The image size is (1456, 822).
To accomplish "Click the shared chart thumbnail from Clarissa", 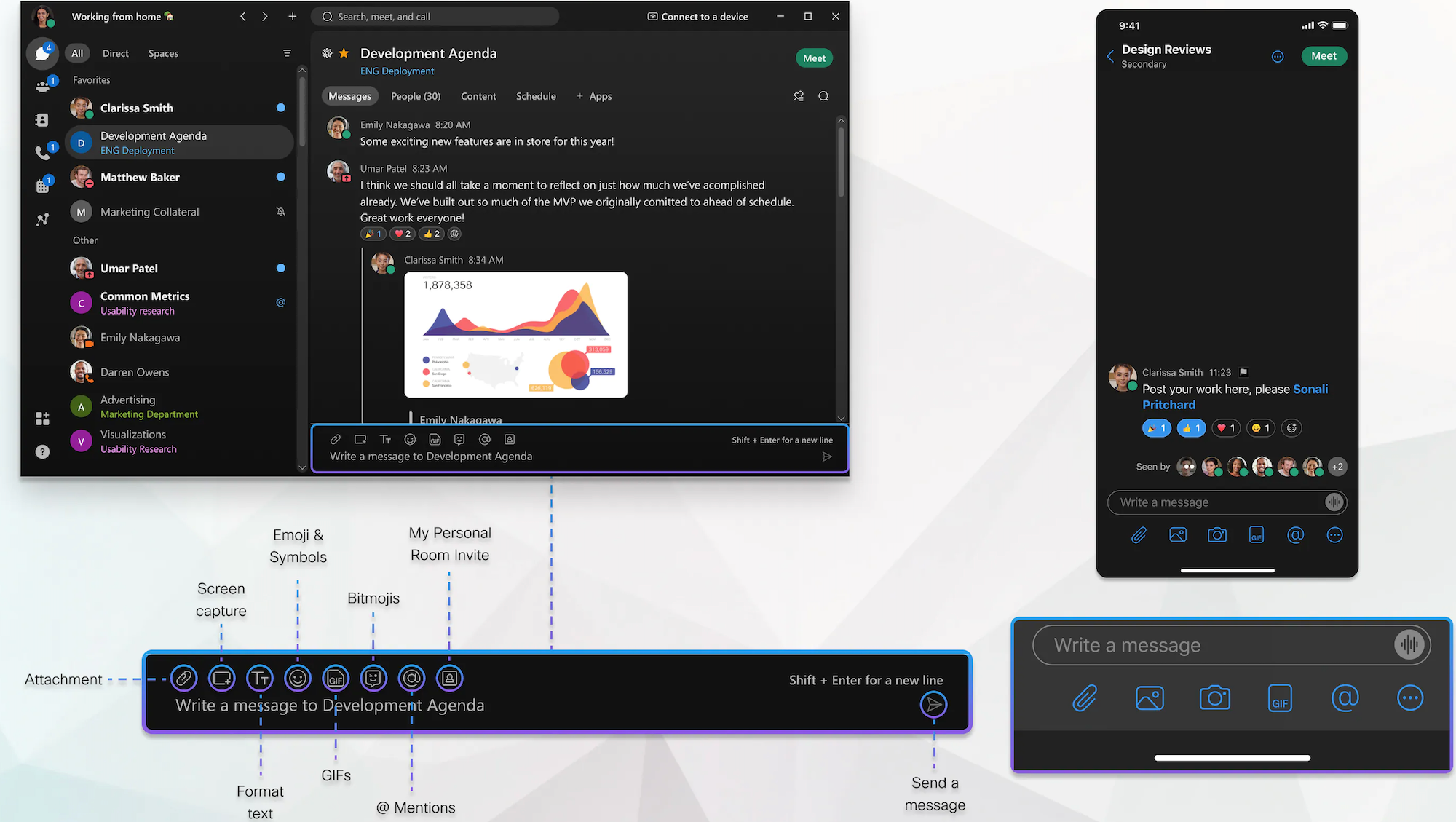I will 515,334.
